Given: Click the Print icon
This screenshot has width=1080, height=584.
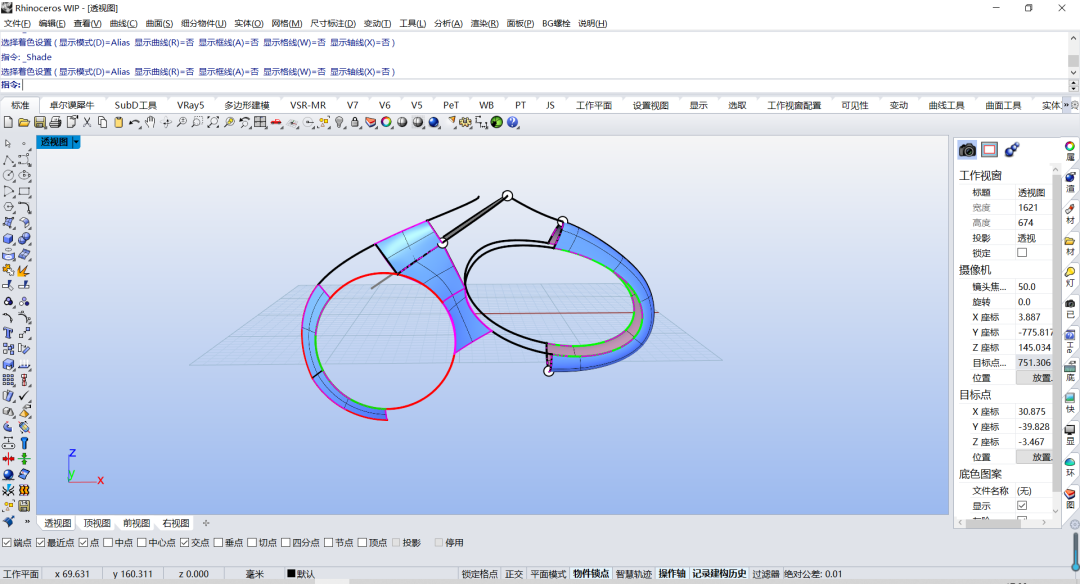Looking at the screenshot, I should [55, 123].
